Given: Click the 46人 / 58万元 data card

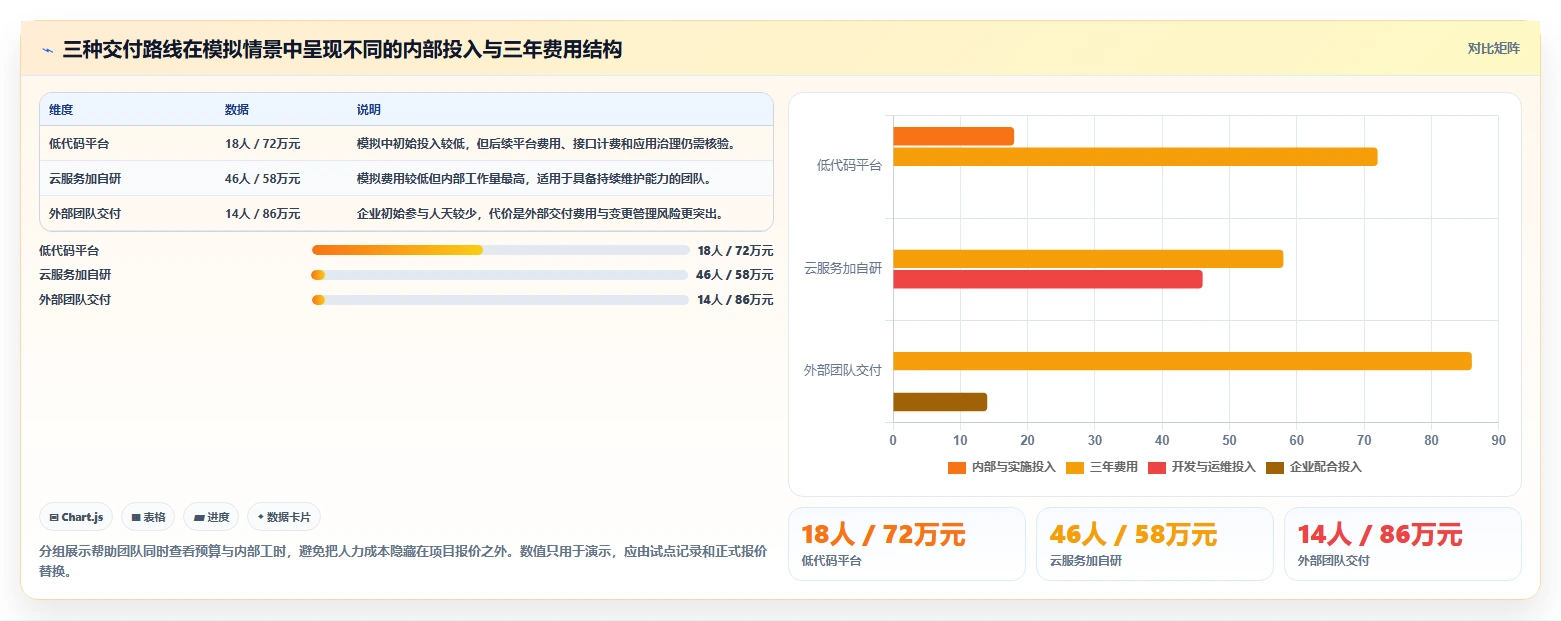Looking at the screenshot, I should pos(1155,544).
